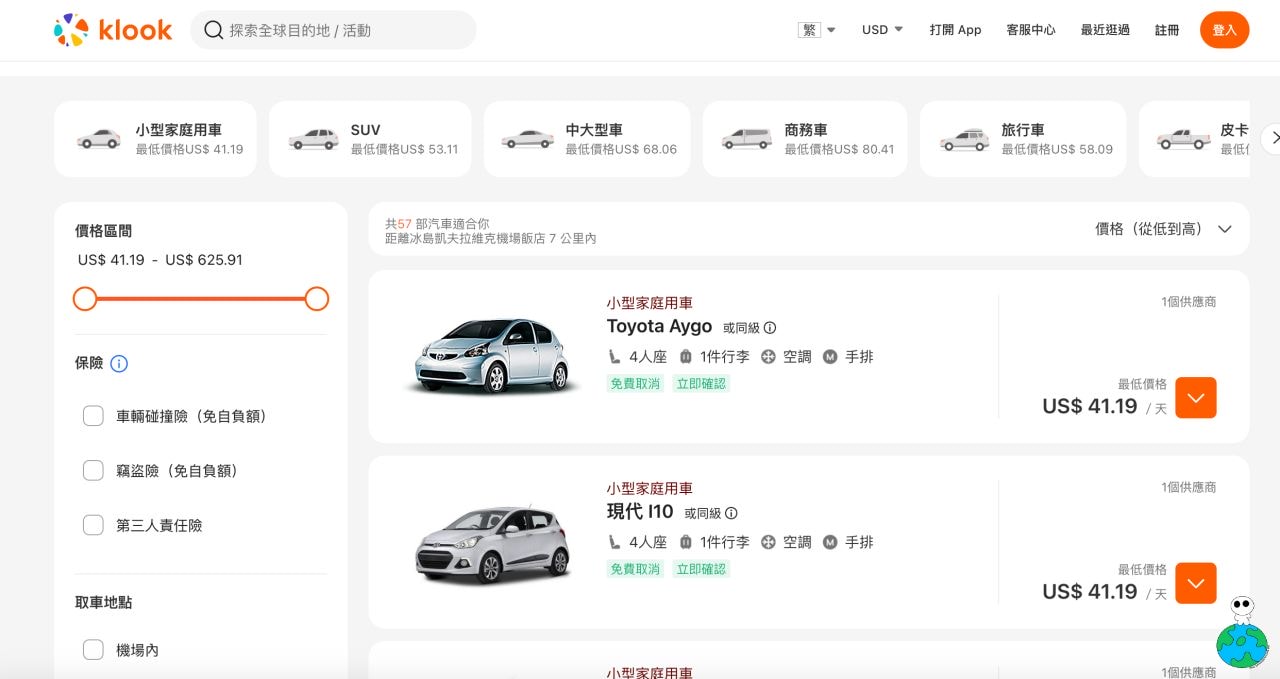Click the Klook logo

tap(112, 30)
